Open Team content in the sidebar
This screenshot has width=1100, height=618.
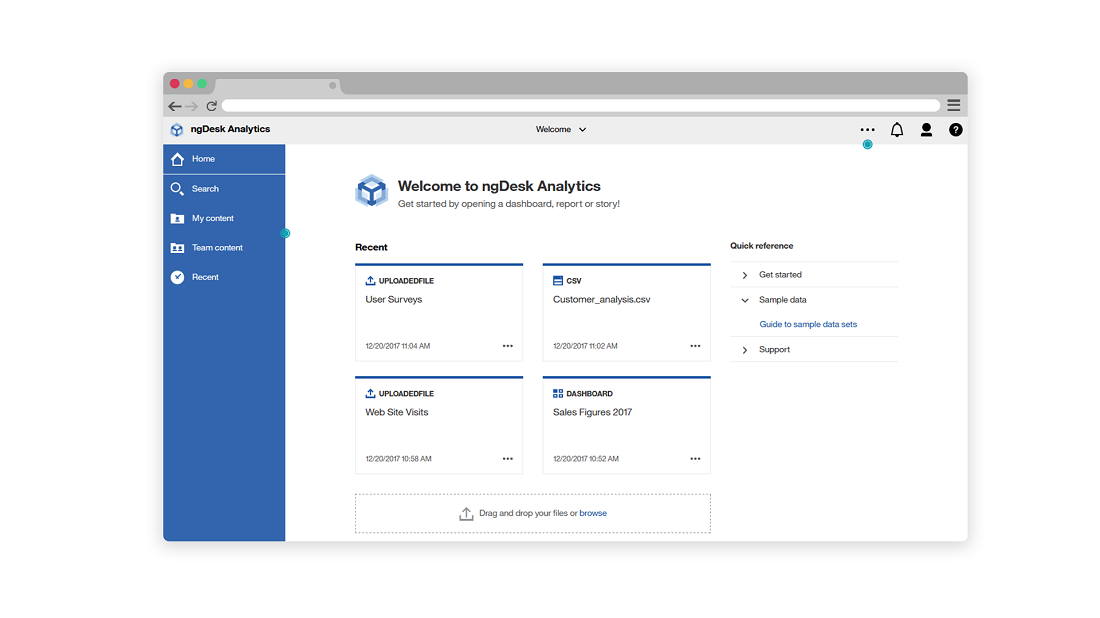tap(224, 248)
